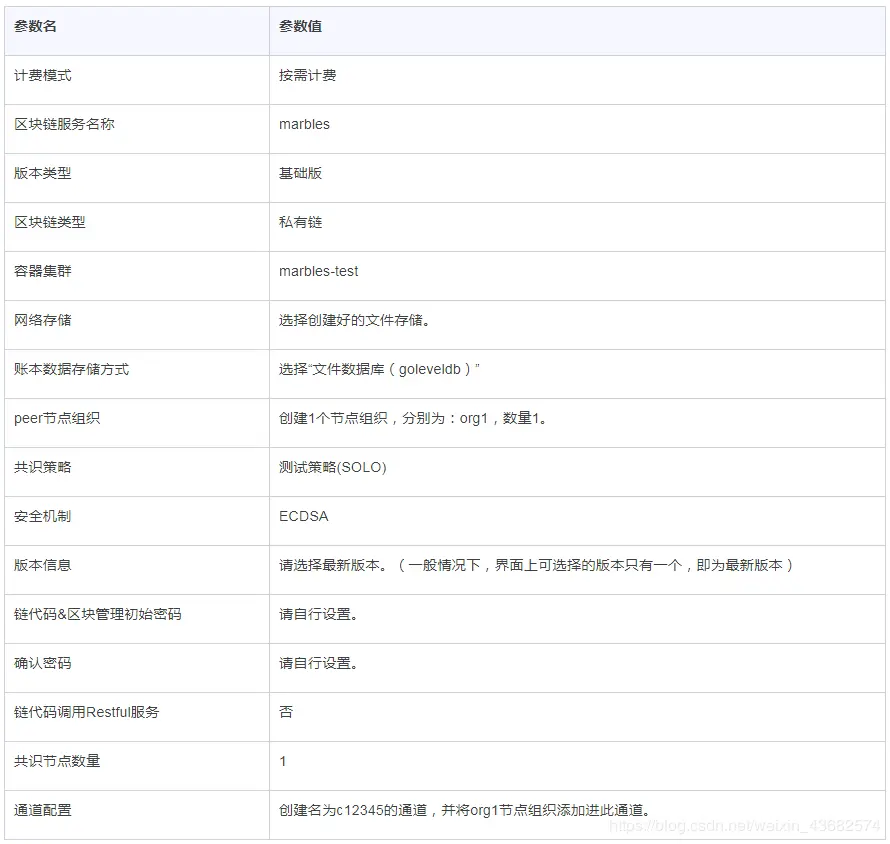Click the 安全机制 label

pos(43,516)
